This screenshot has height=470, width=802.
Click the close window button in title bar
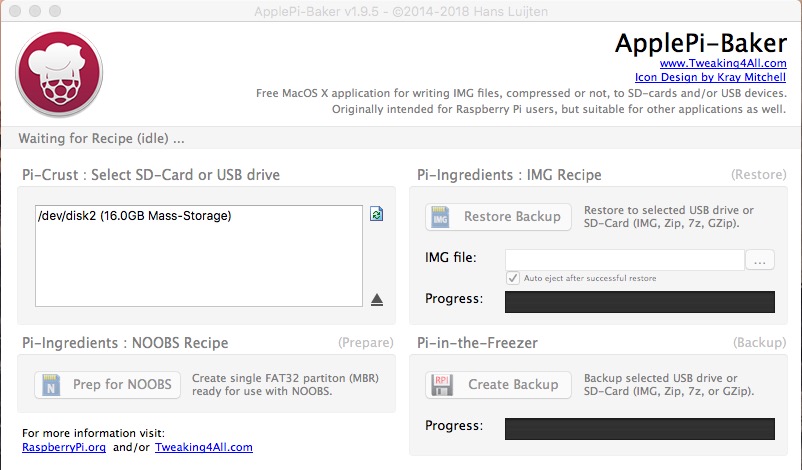coord(15,11)
